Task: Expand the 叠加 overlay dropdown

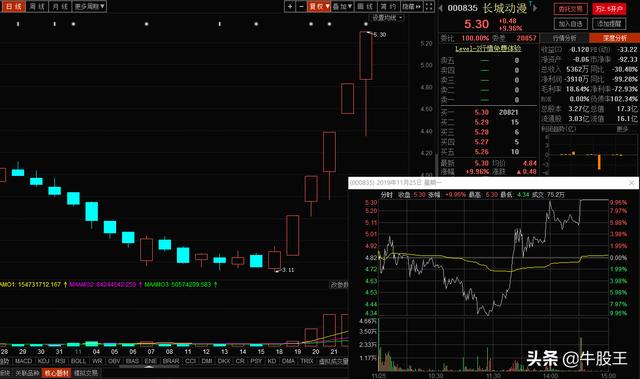Action: [342, 7]
